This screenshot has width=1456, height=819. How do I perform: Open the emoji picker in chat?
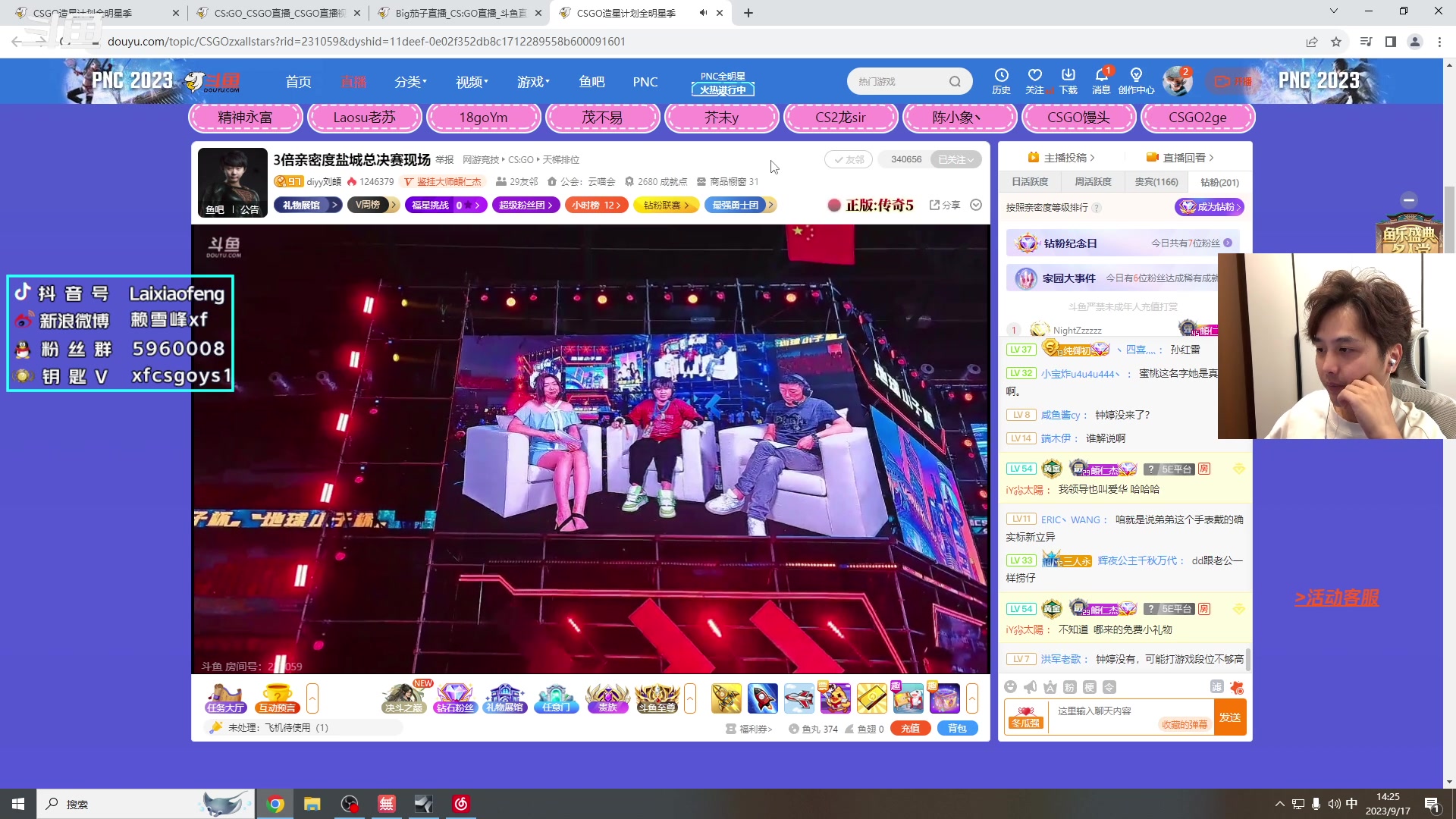[1010, 687]
